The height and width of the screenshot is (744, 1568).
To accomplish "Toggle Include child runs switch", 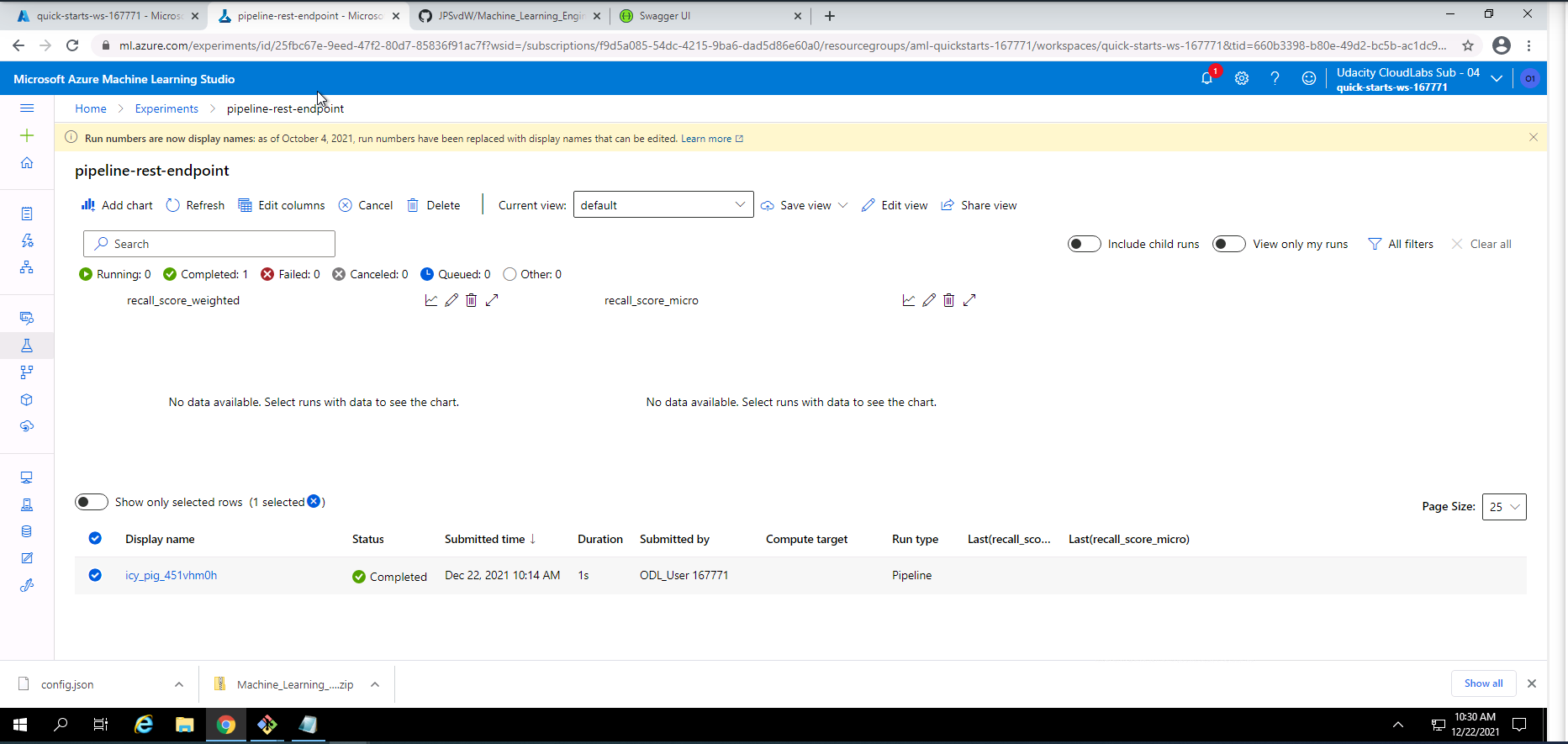I will pos(1084,244).
